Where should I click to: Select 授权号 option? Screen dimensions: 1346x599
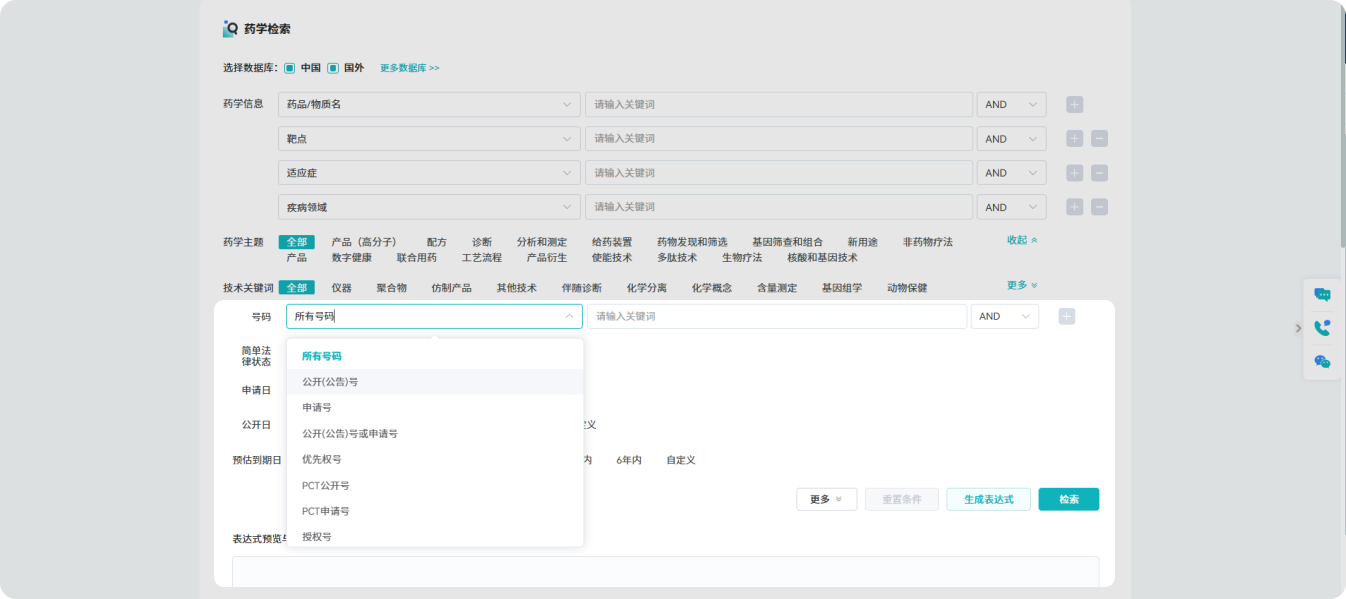tap(435, 537)
